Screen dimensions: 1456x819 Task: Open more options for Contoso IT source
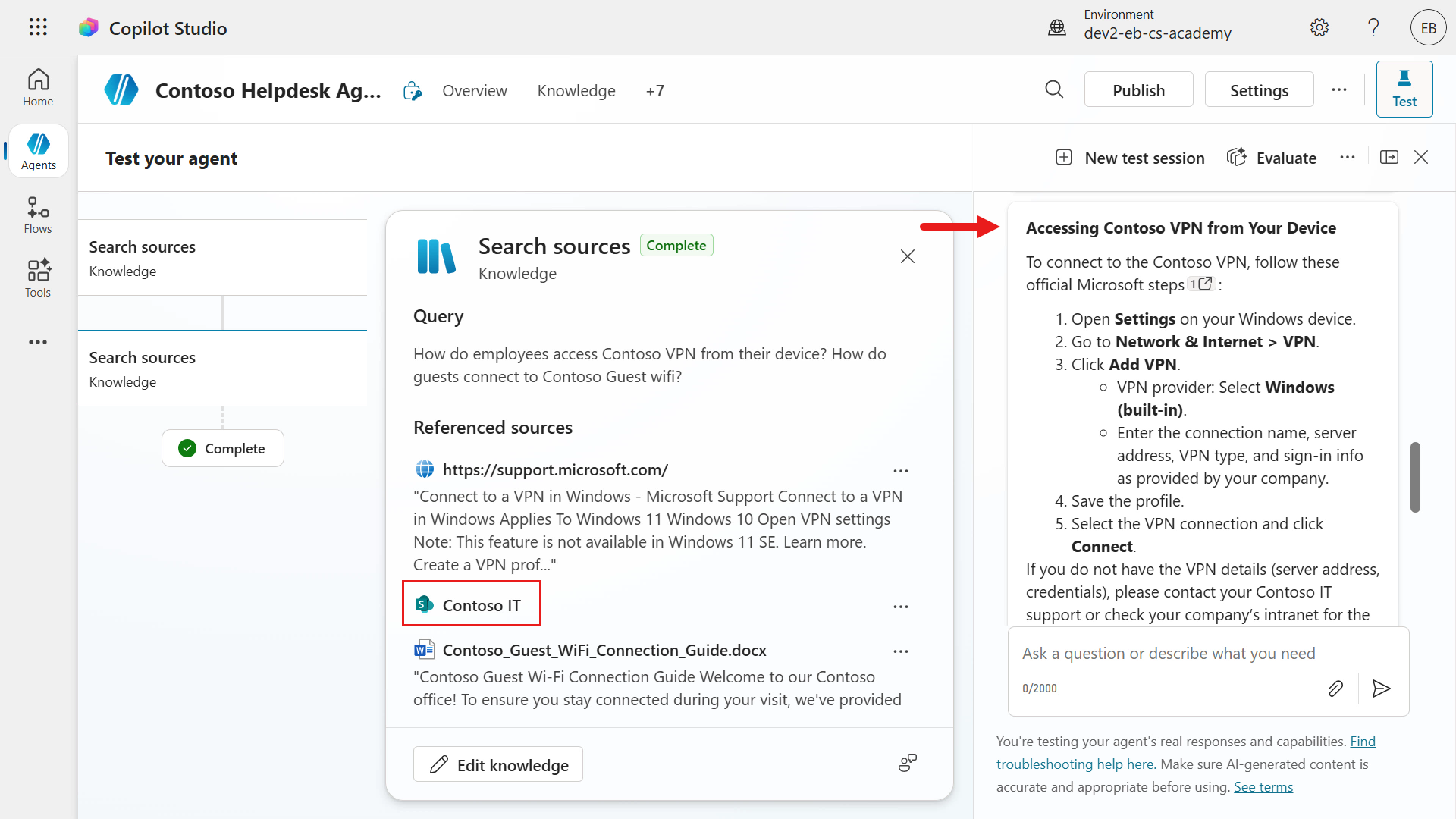pos(900,607)
